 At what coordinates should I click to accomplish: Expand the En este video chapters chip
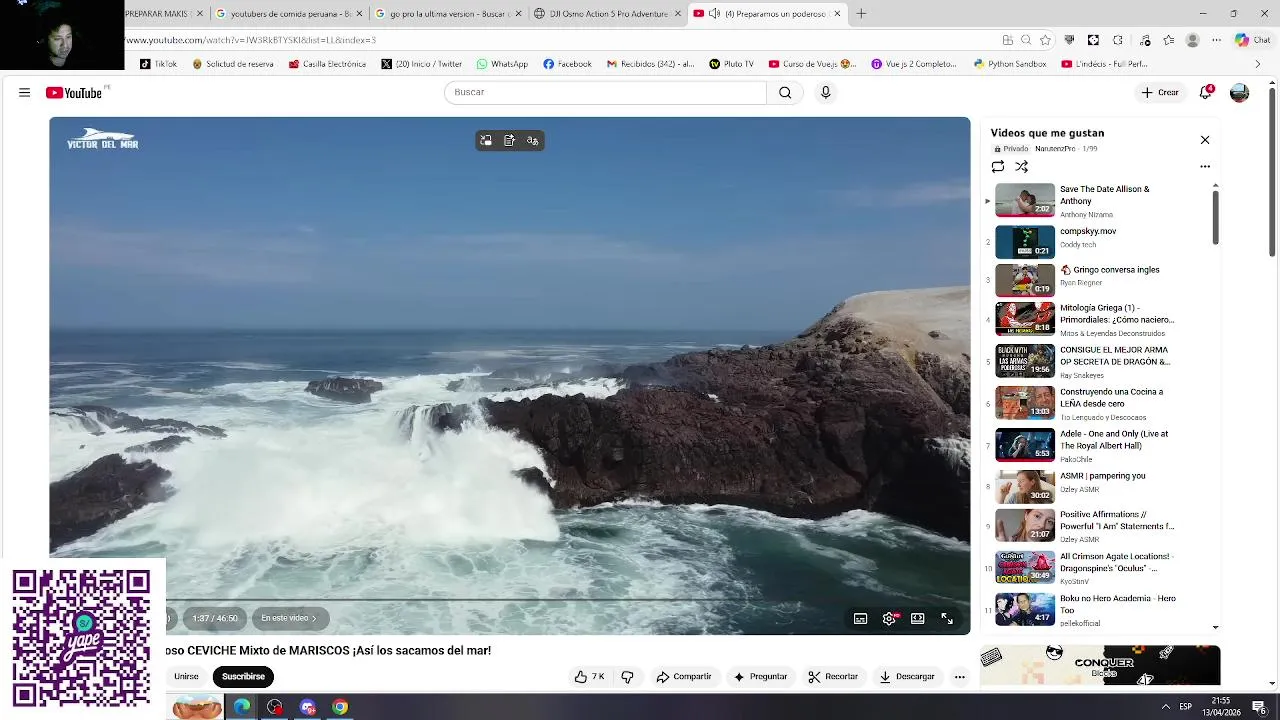(288, 618)
